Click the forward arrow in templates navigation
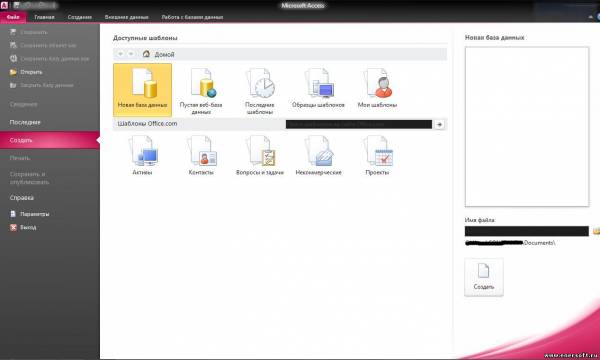Image resolution: width=600 pixels, height=360 pixels. (x=131, y=54)
